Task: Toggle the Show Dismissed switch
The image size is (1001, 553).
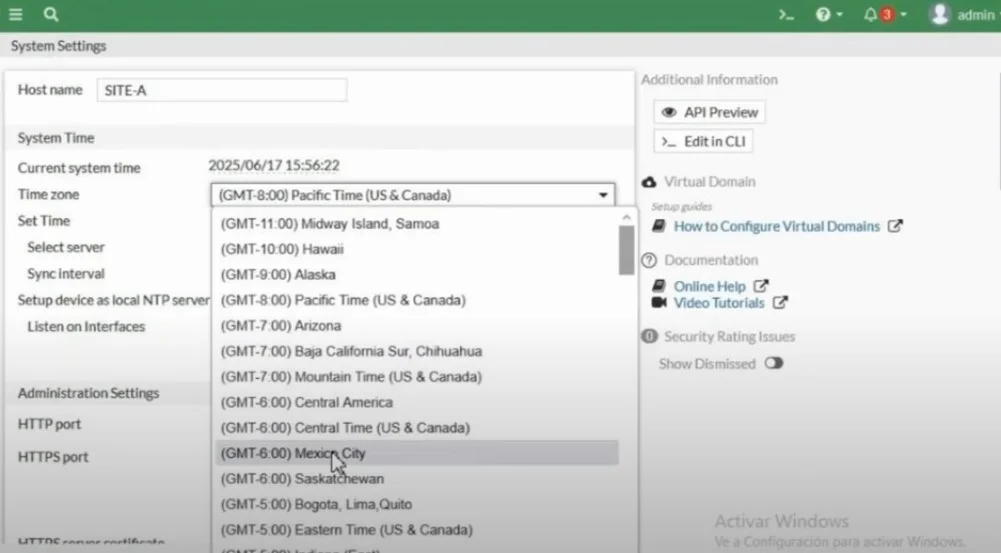Action: click(774, 363)
